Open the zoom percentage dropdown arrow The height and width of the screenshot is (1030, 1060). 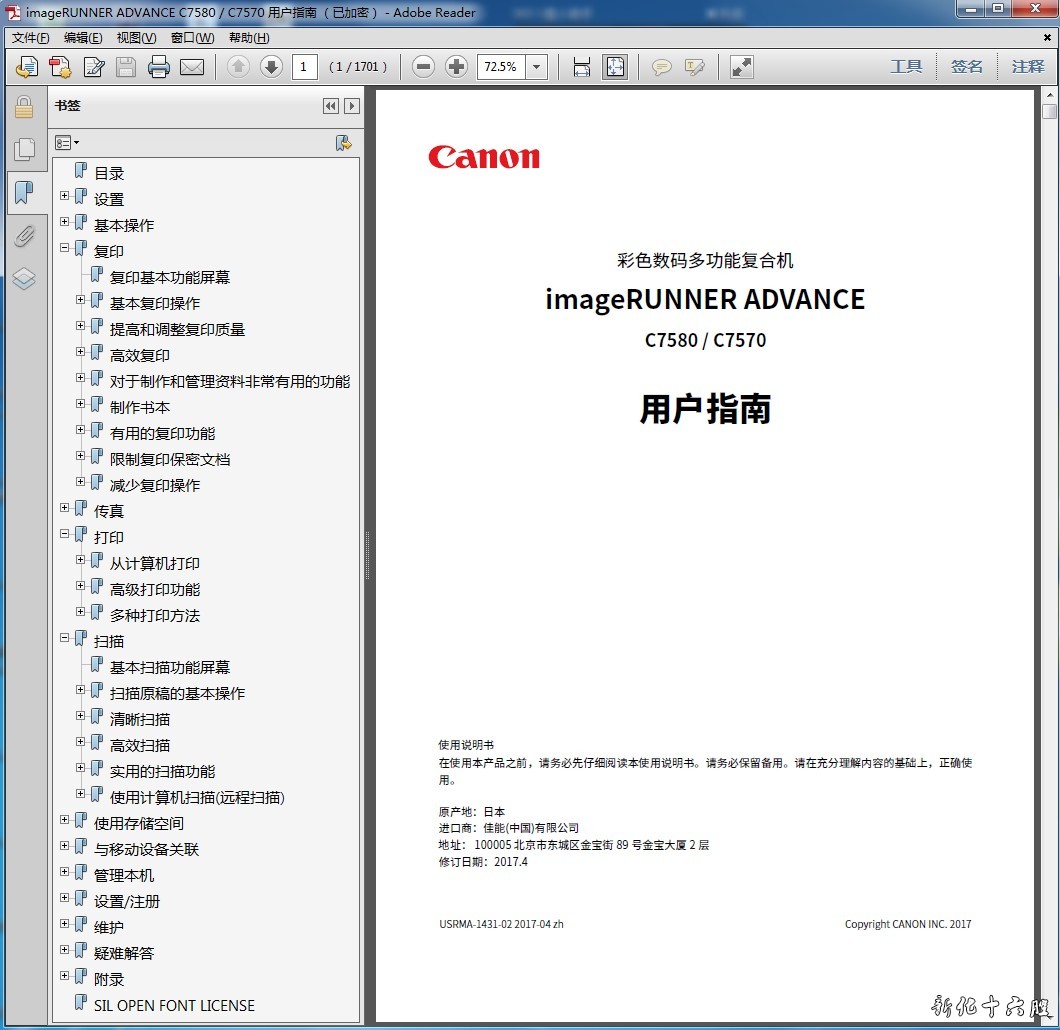pos(537,67)
